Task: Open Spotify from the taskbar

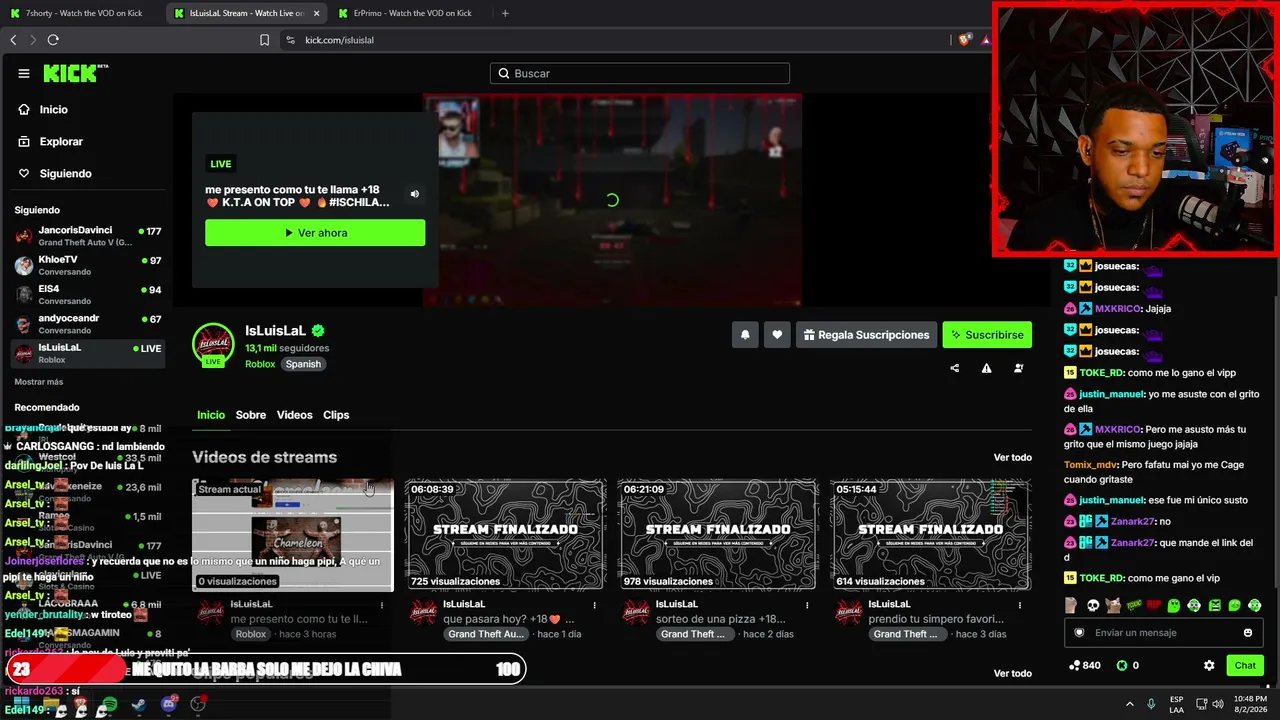Action: coord(109,705)
